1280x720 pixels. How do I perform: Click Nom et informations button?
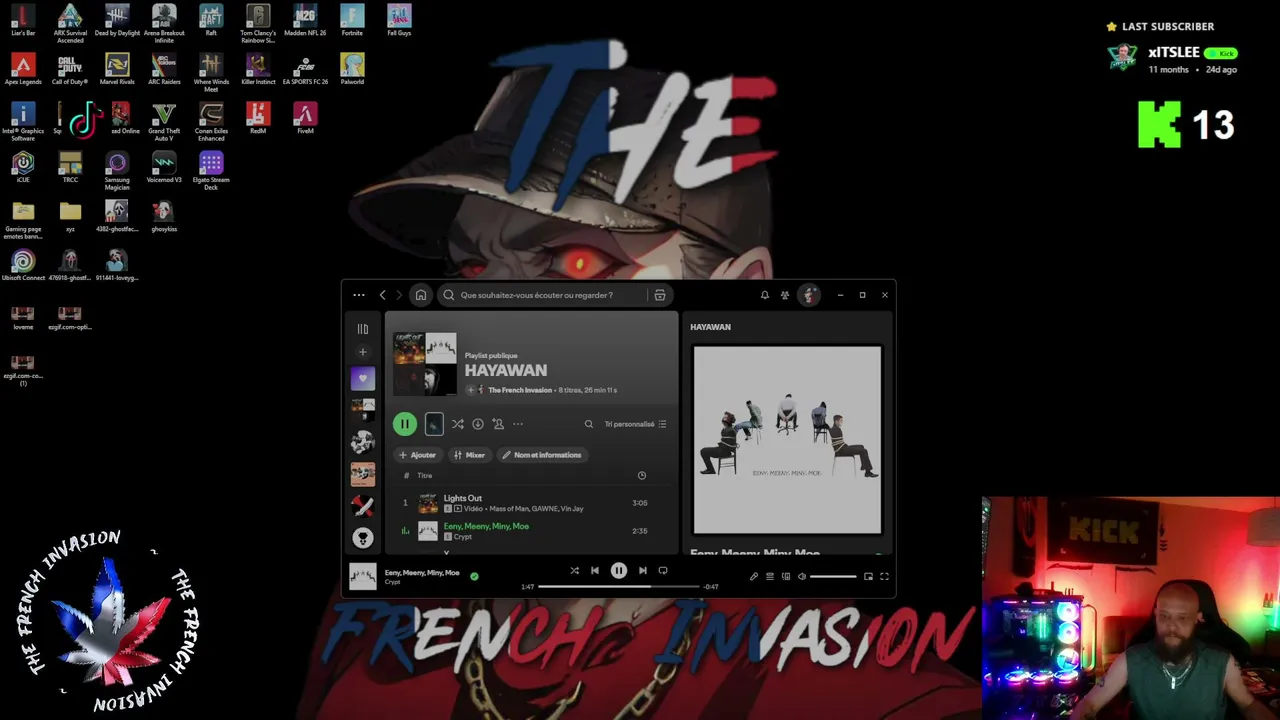click(x=542, y=455)
